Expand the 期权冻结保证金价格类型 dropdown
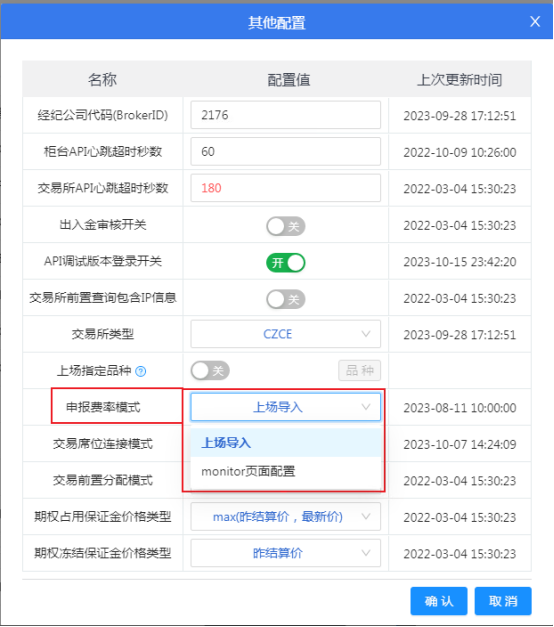554x627 pixels. (286, 553)
